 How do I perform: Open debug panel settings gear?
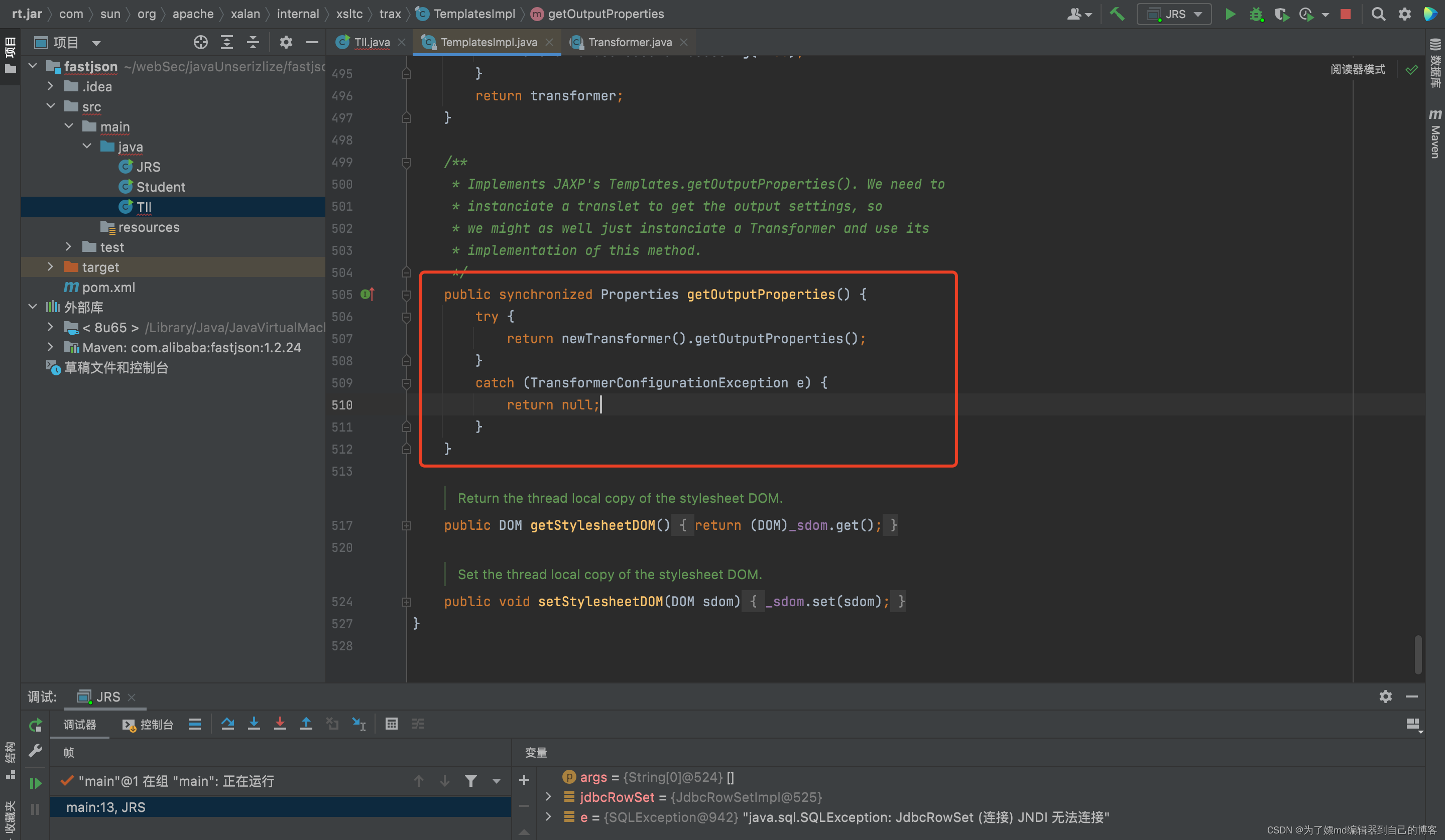click(1385, 696)
